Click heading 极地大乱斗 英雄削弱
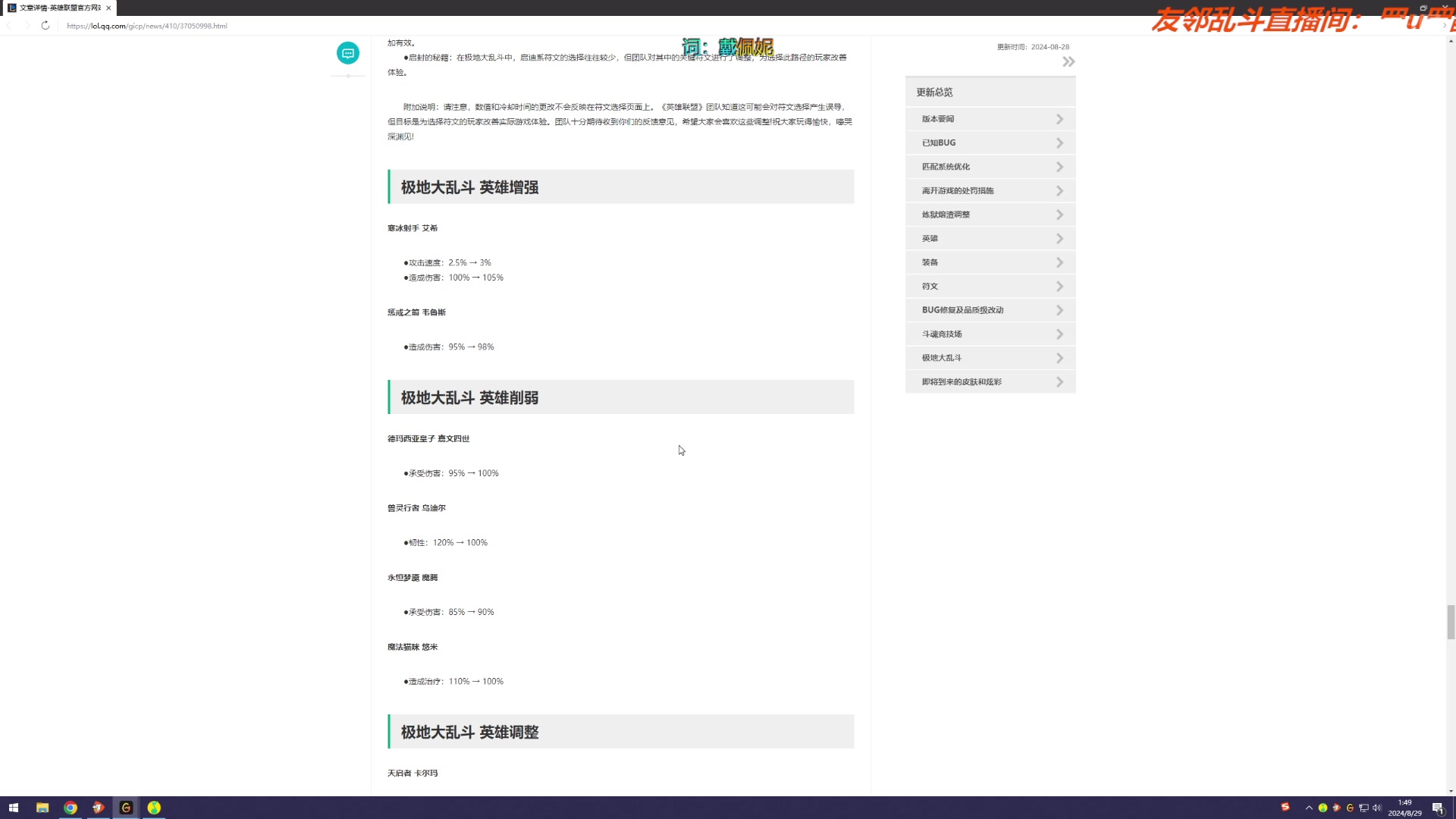Viewport: 1456px width, 819px height. 469,397
